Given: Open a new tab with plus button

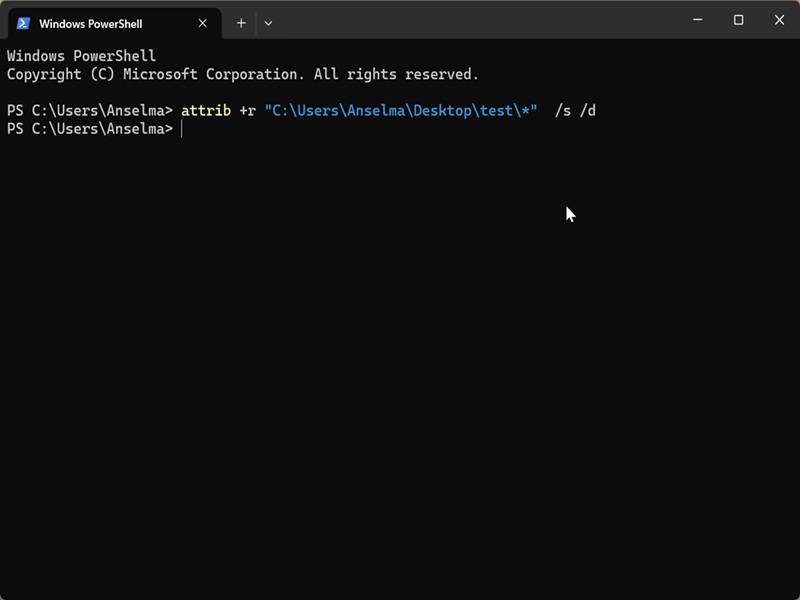Looking at the screenshot, I should (x=241, y=23).
